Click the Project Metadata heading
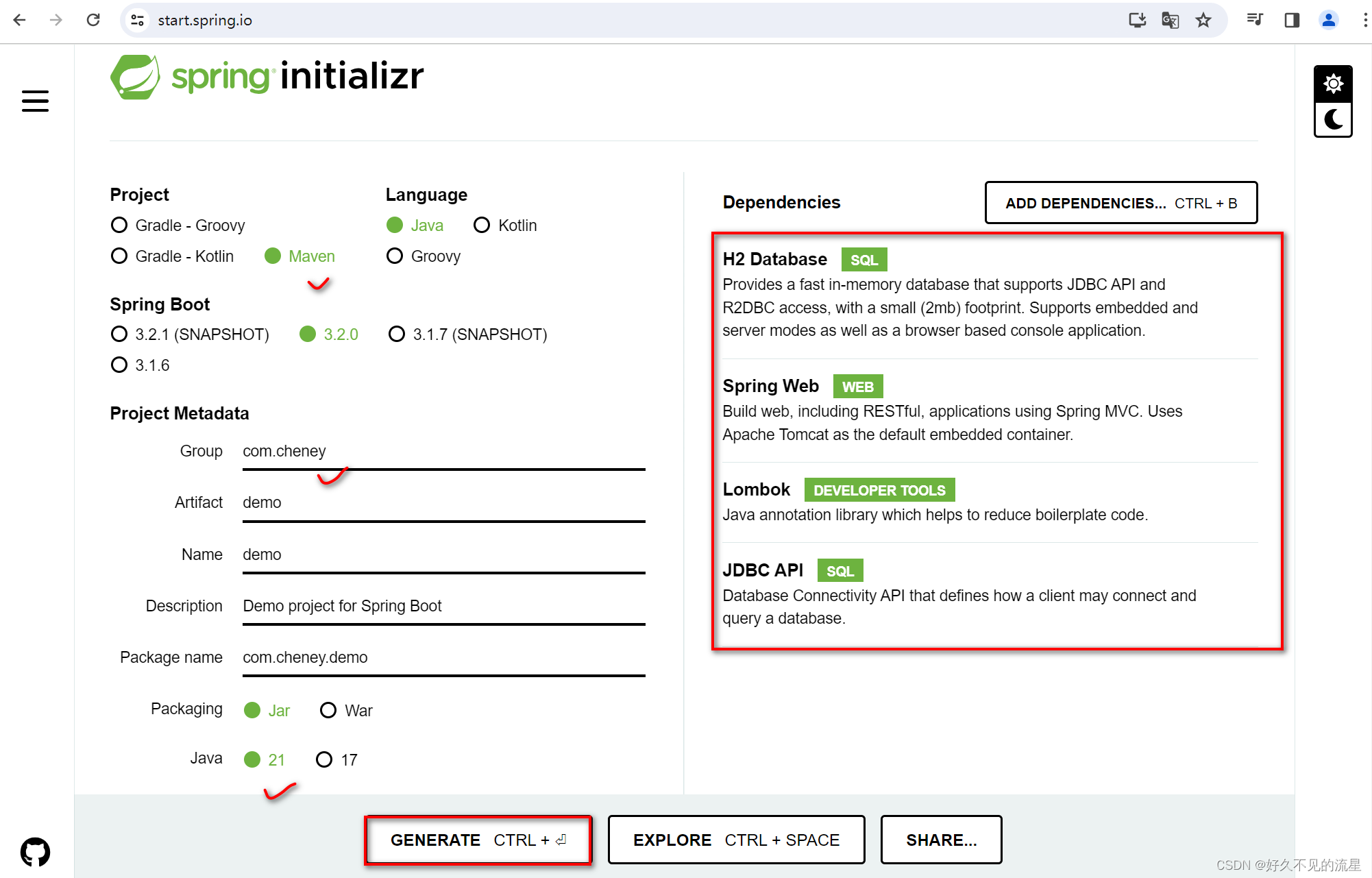 tap(180, 413)
